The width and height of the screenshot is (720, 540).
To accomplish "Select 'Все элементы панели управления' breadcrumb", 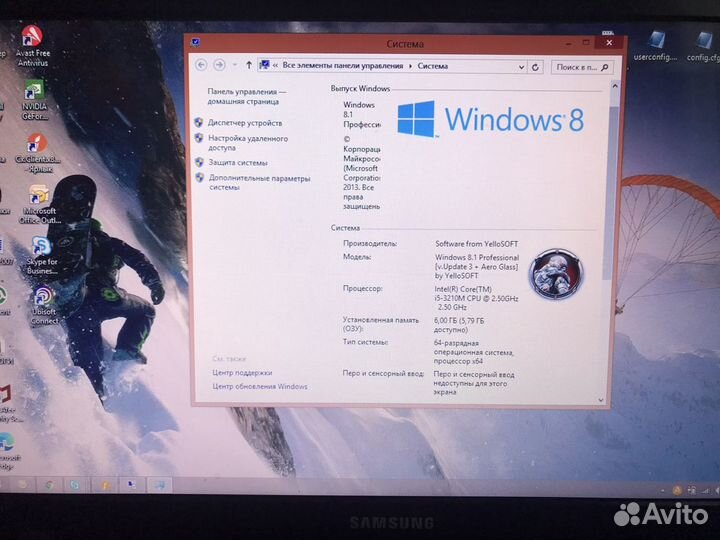I will point(343,66).
